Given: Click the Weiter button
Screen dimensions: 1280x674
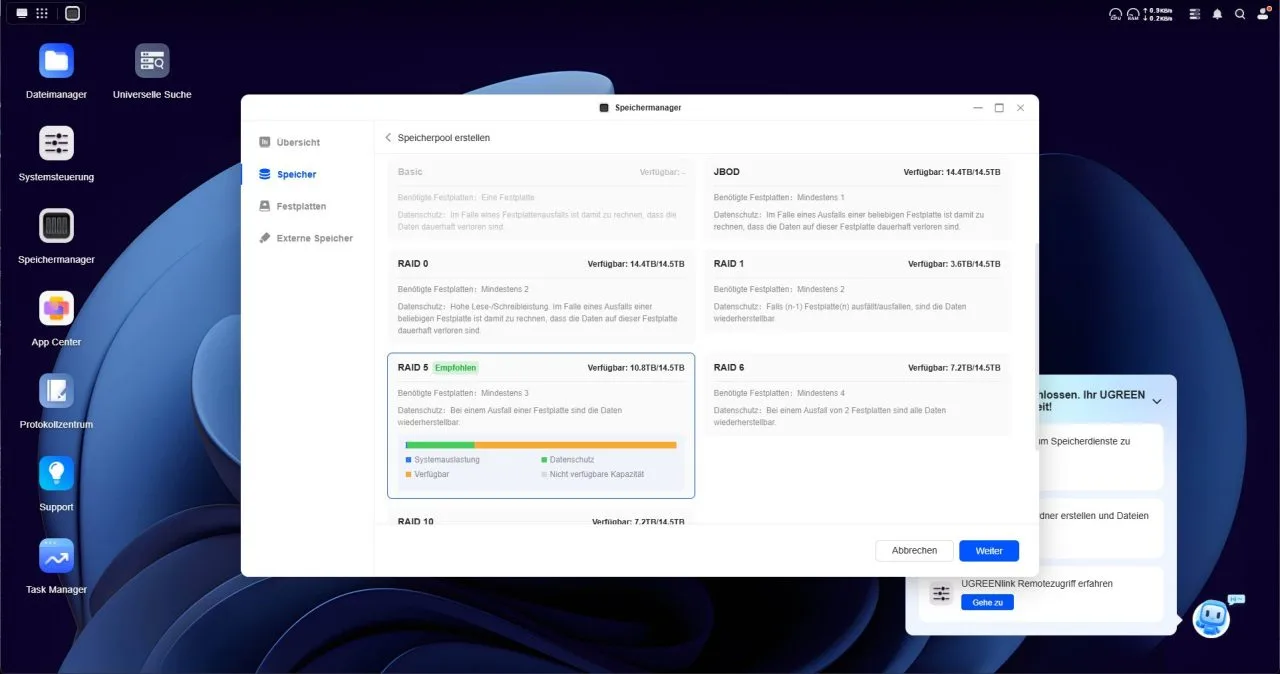Looking at the screenshot, I should pyautogui.click(x=989, y=551).
